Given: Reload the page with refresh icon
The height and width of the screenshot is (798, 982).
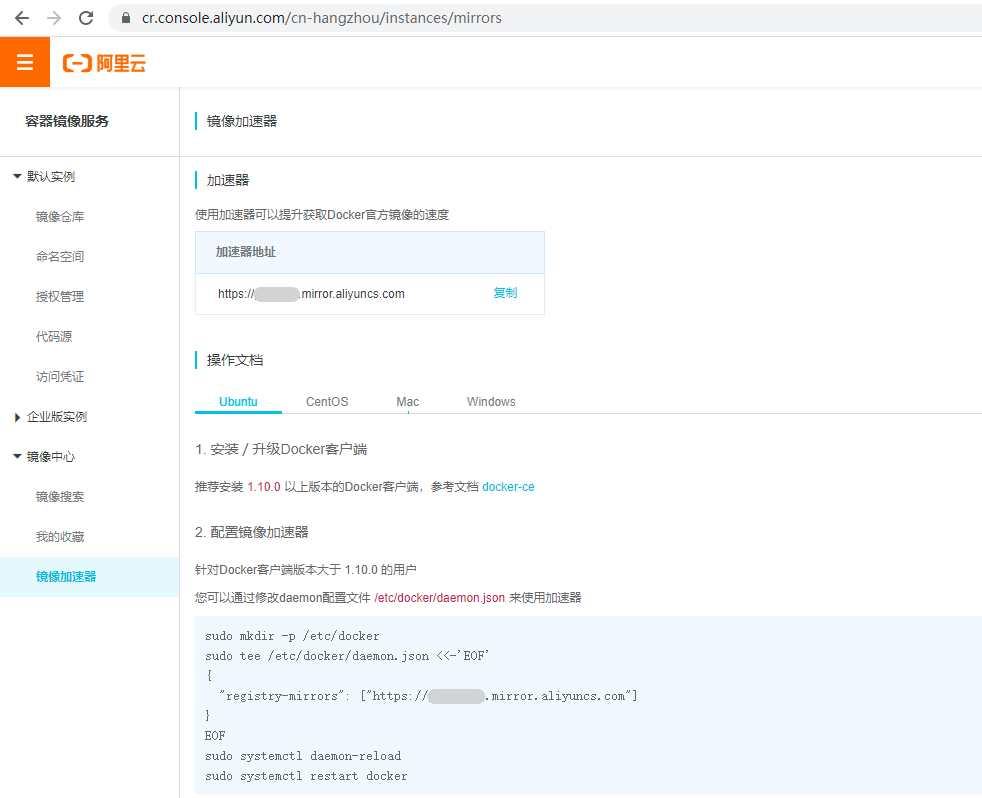Looking at the screenshot, I should point(86,18).
